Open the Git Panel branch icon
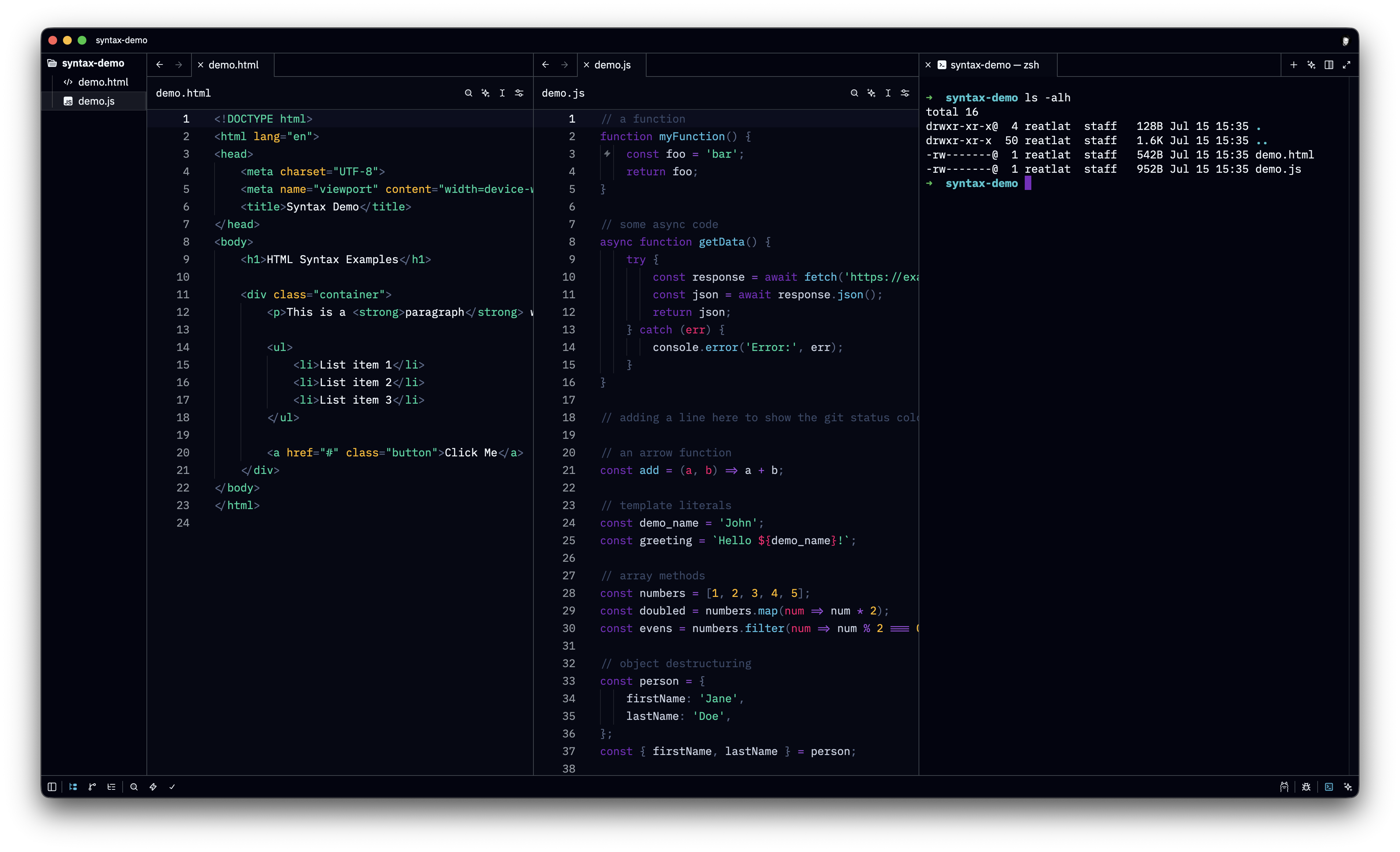 click(92, 787)
